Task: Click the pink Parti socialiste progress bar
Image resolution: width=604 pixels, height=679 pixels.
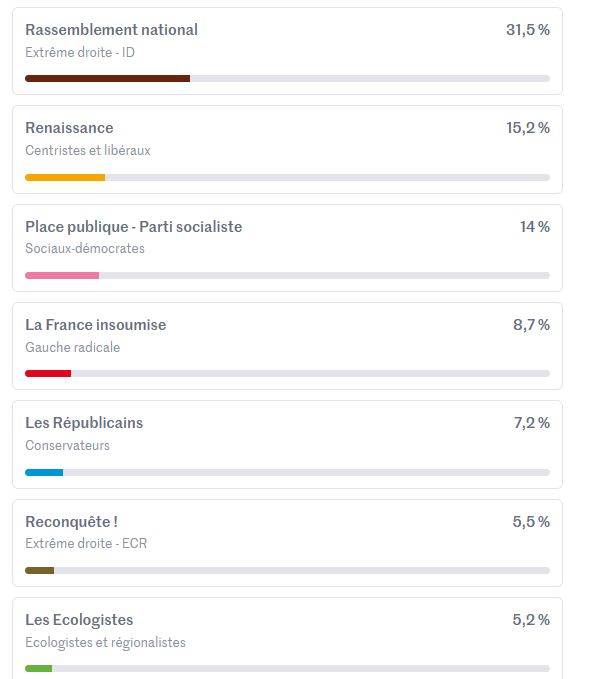Action: click(x=62, y=275)
